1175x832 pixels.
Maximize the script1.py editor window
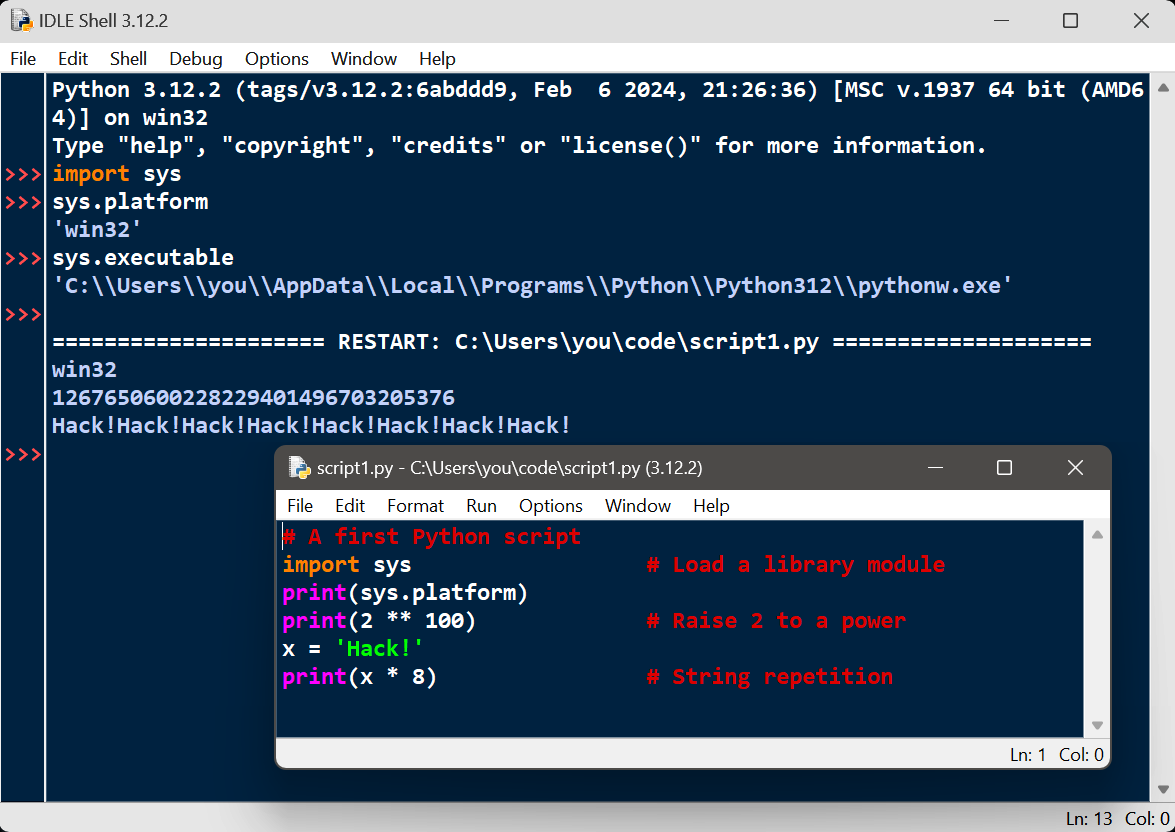pyautogui.click(x=1004, y=467)
